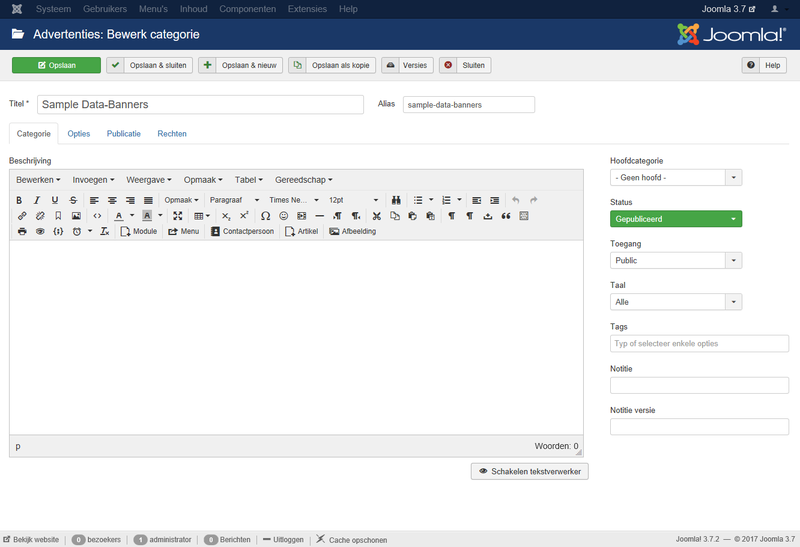Apply subscript formatting
Viewport: 800px width, 547px height.
click(226, 216)
